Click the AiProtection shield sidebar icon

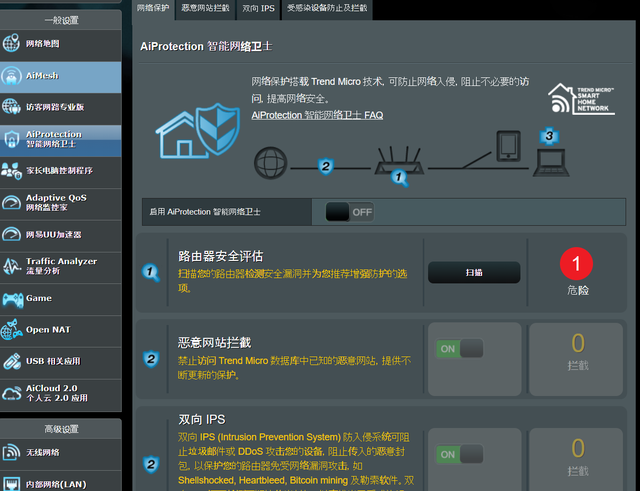11,139
